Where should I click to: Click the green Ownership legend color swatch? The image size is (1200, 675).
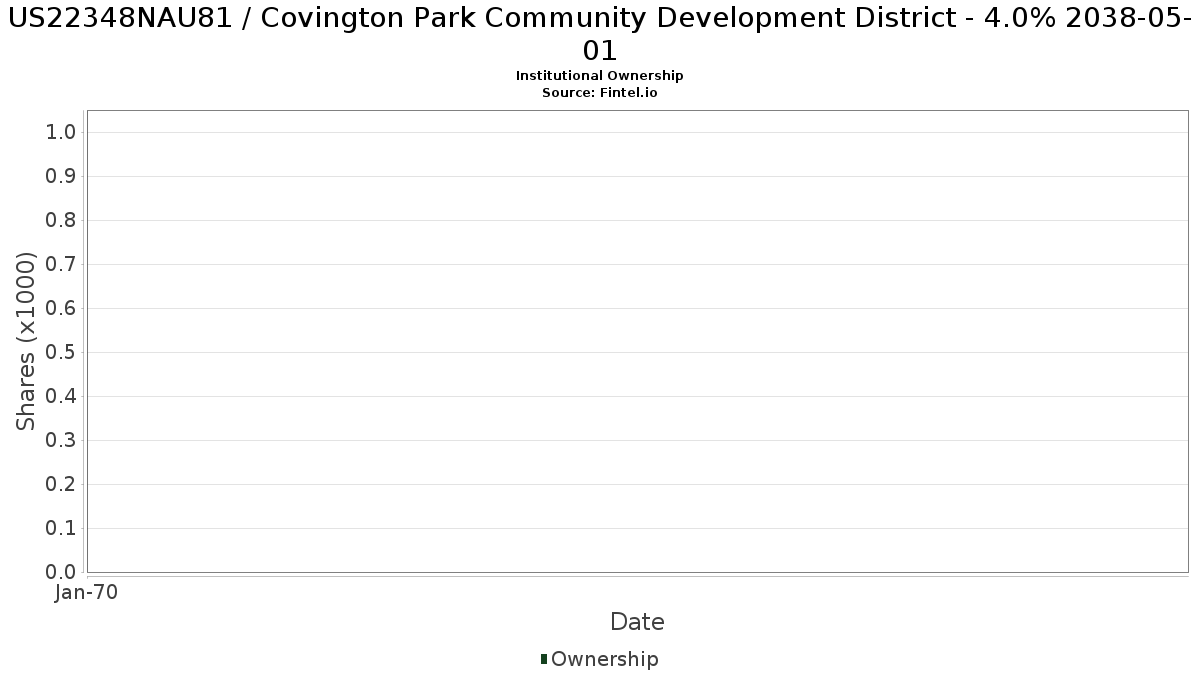point(544,659)
